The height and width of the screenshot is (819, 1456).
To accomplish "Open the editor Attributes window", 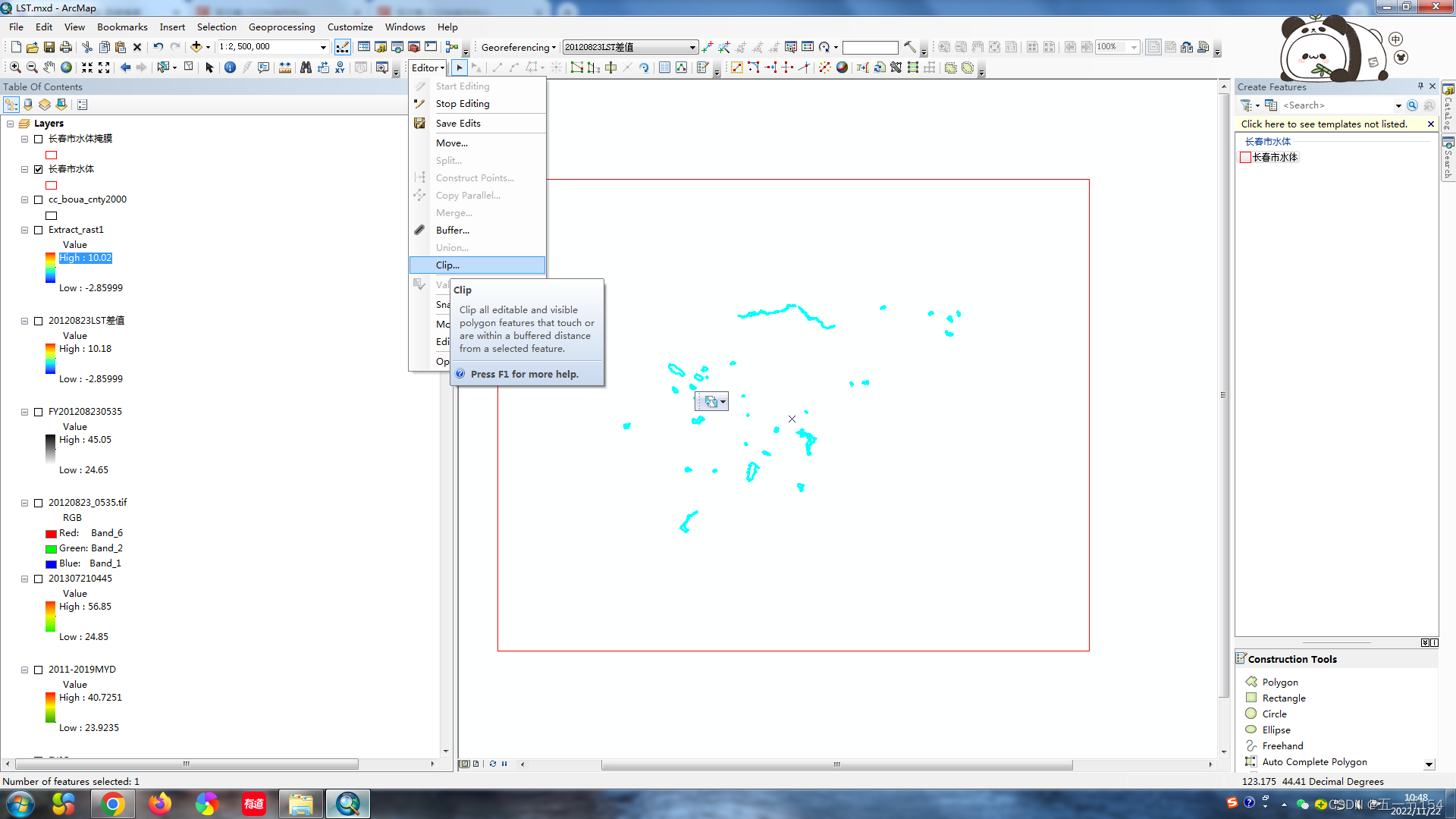I will [664, 67].
